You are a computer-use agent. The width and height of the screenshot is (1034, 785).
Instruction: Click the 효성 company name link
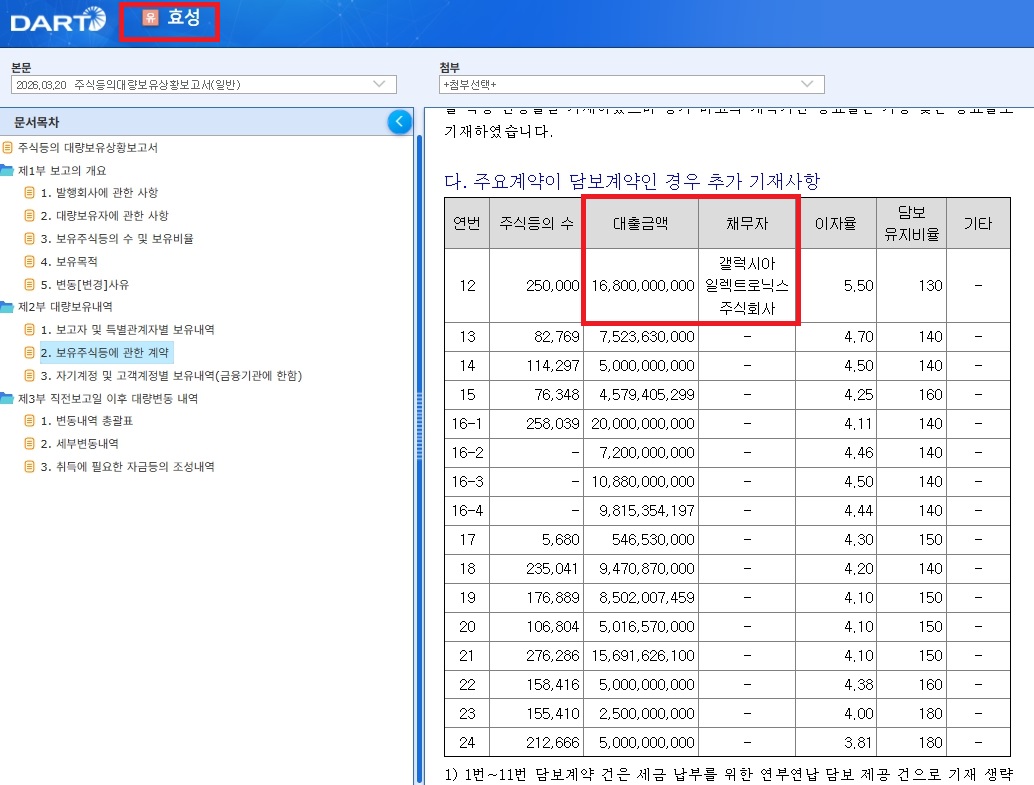click(183, 18)
